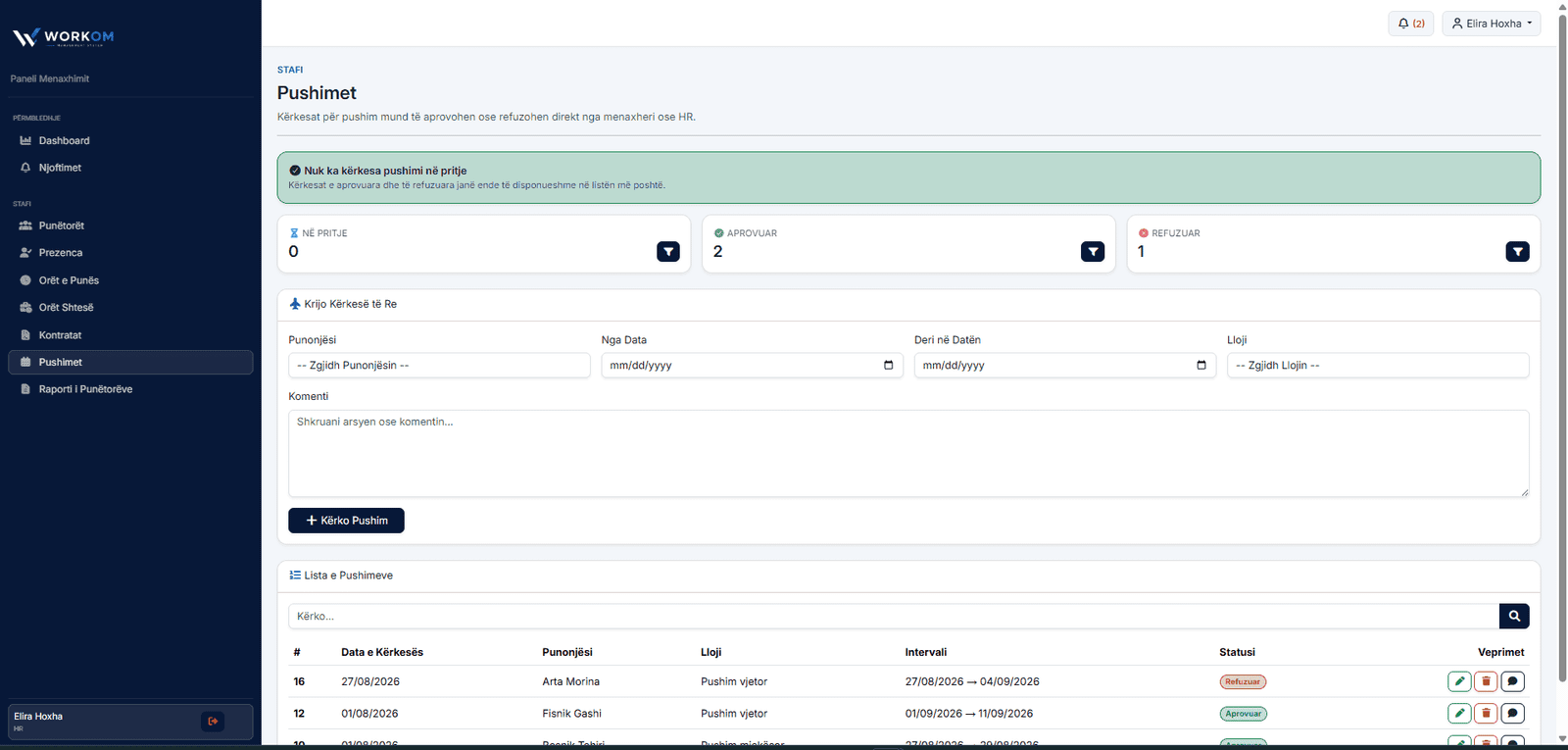Click the magnifier search button in Lista e Pushimeve
Screen dimensions: 1568x750
tap(1514, 616)
